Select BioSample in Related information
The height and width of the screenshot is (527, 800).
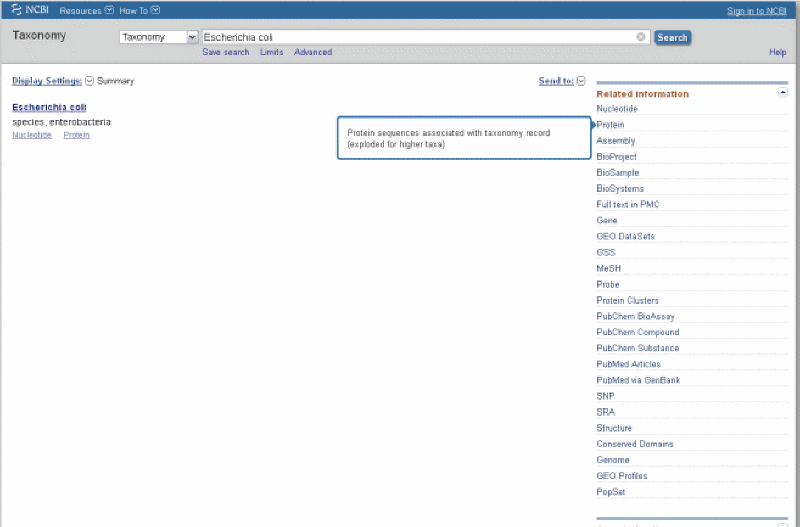[617, 172]
